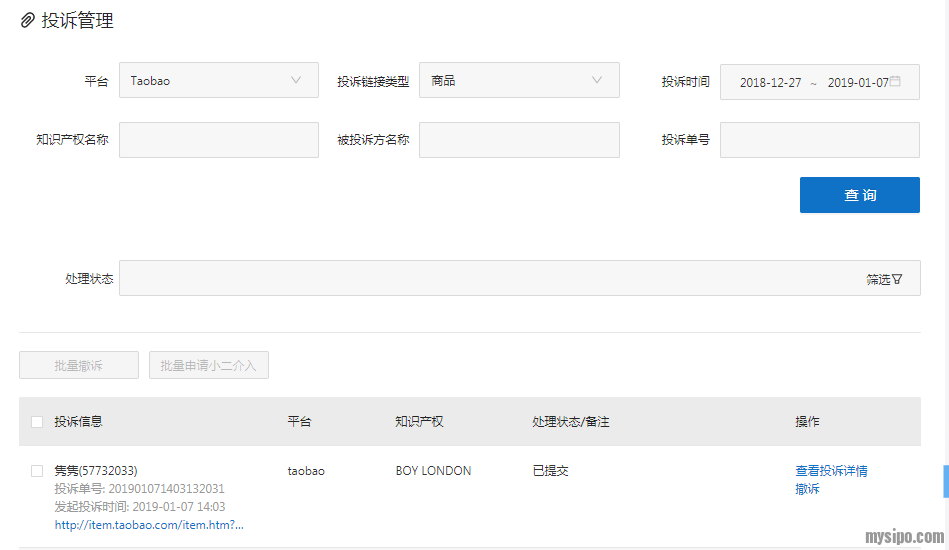The image size is (949, 550).
Task: Click into the 被投诉方名称 input box
Action: pos(519,140)
